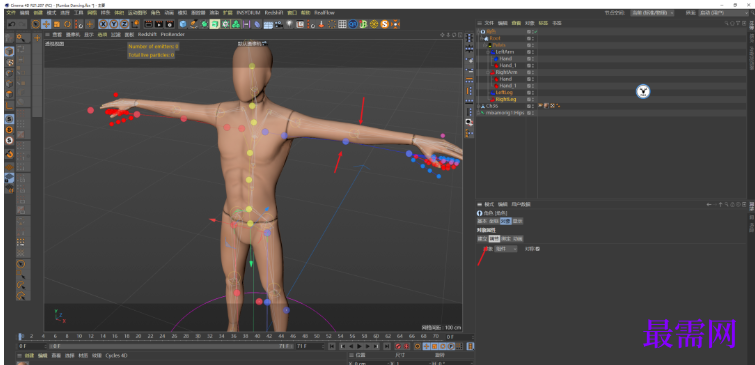Screen dimensions: 755x365
Task: Open the 组件 dropdown in attributes
Action: click(x=506, y=249)
